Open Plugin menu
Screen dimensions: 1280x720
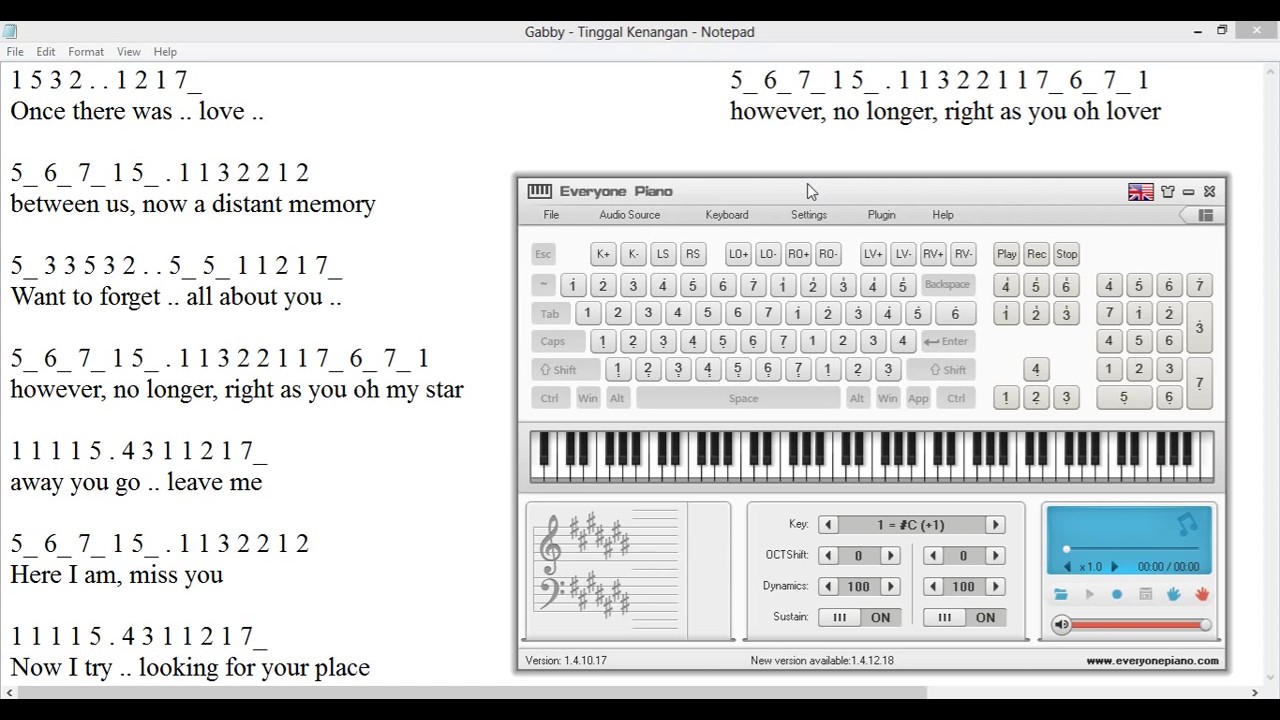pos(882,215)
